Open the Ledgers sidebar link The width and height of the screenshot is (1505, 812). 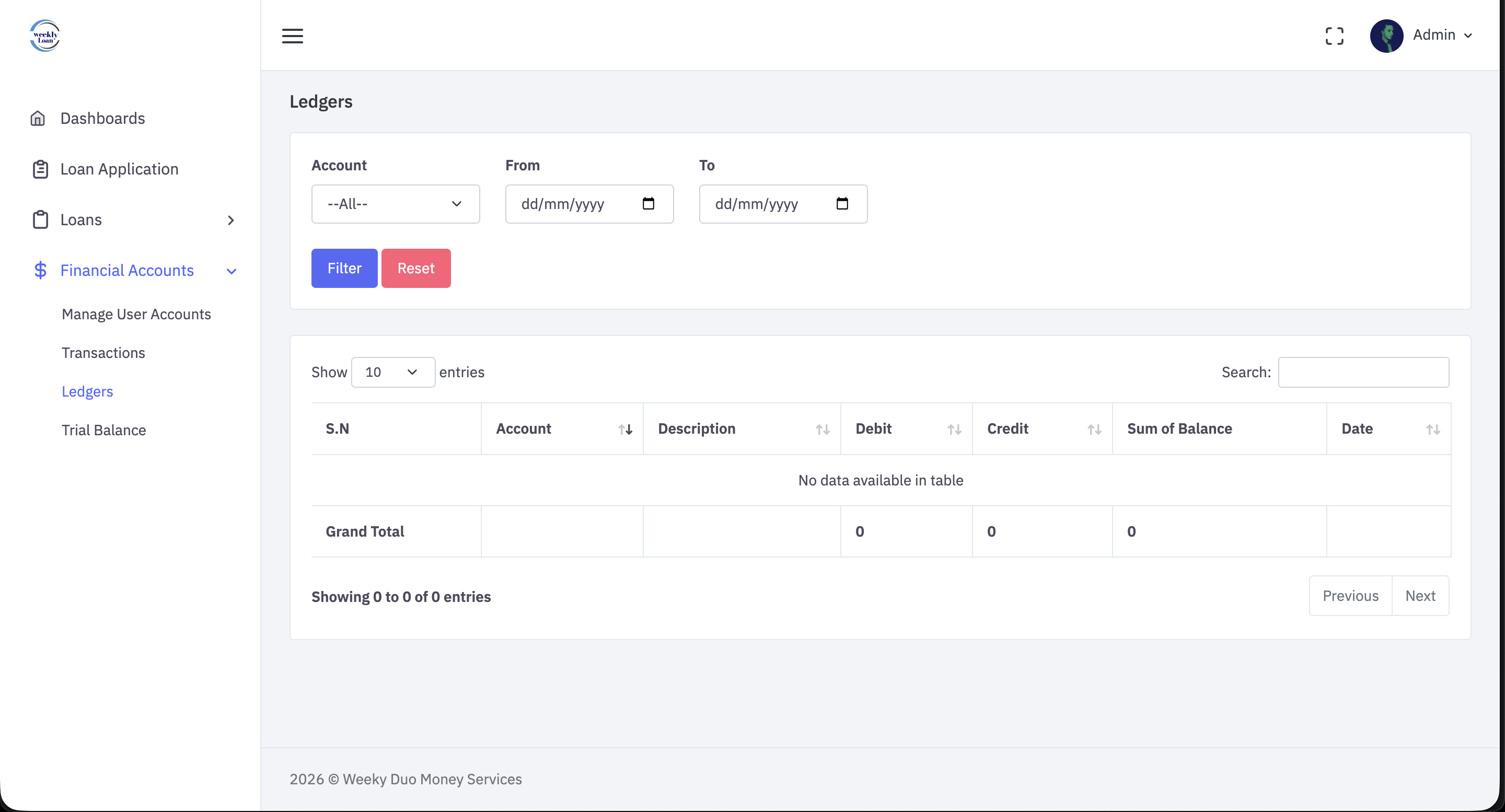[x=87, y=391]
